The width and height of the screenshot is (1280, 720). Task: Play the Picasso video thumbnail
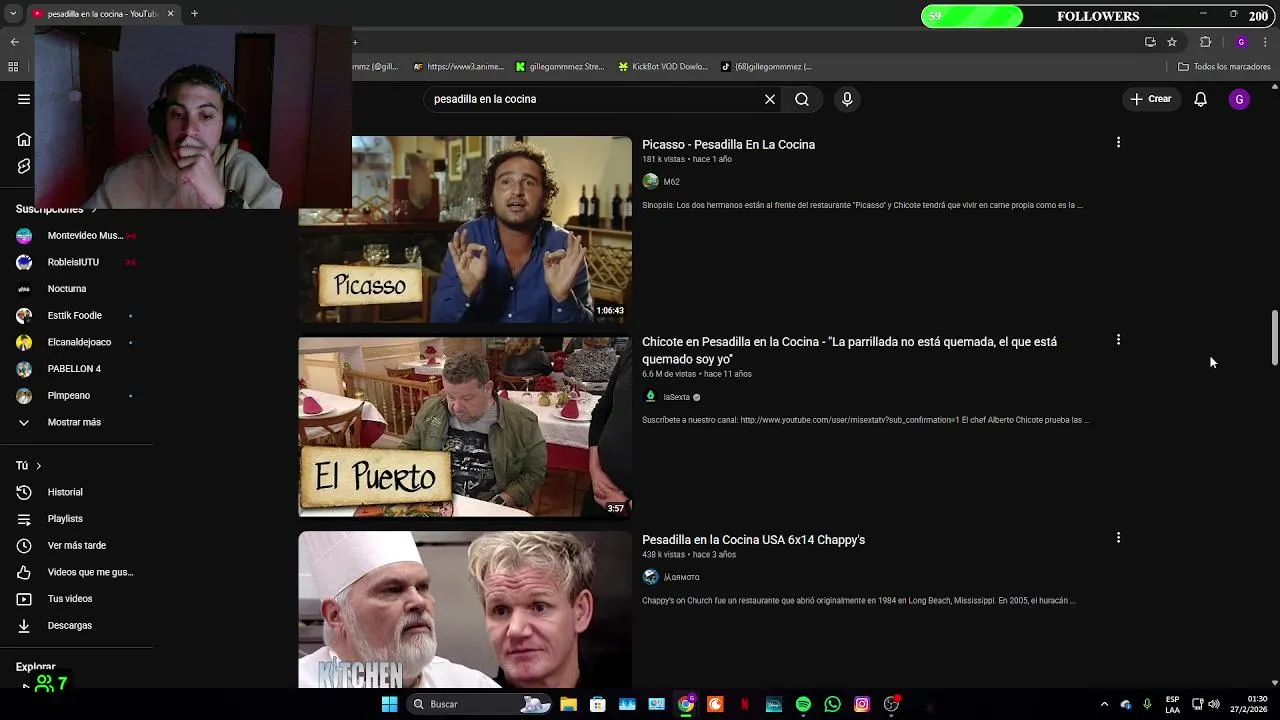tap(465, 229)
